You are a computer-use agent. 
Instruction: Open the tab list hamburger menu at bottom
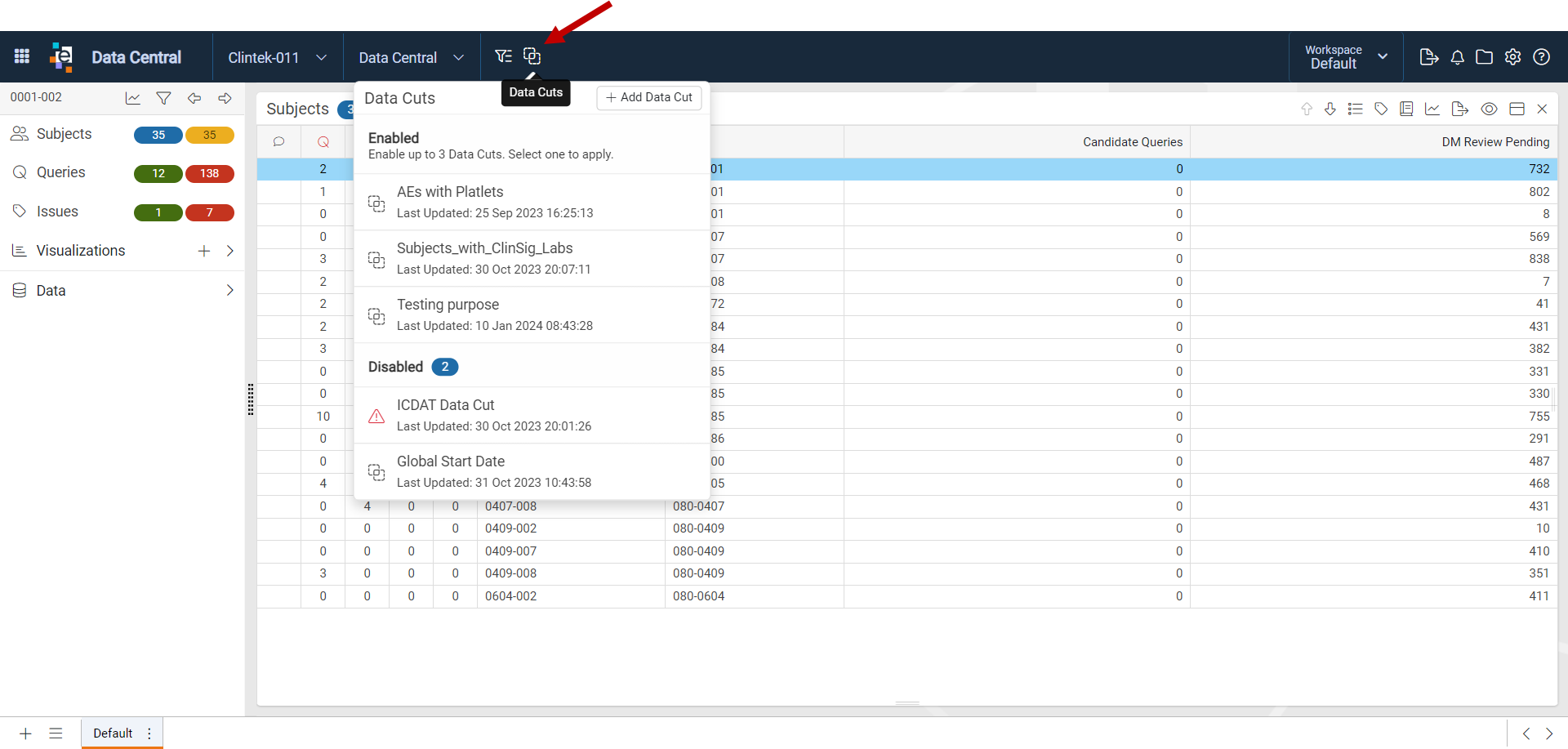click(x=56, y=733)
